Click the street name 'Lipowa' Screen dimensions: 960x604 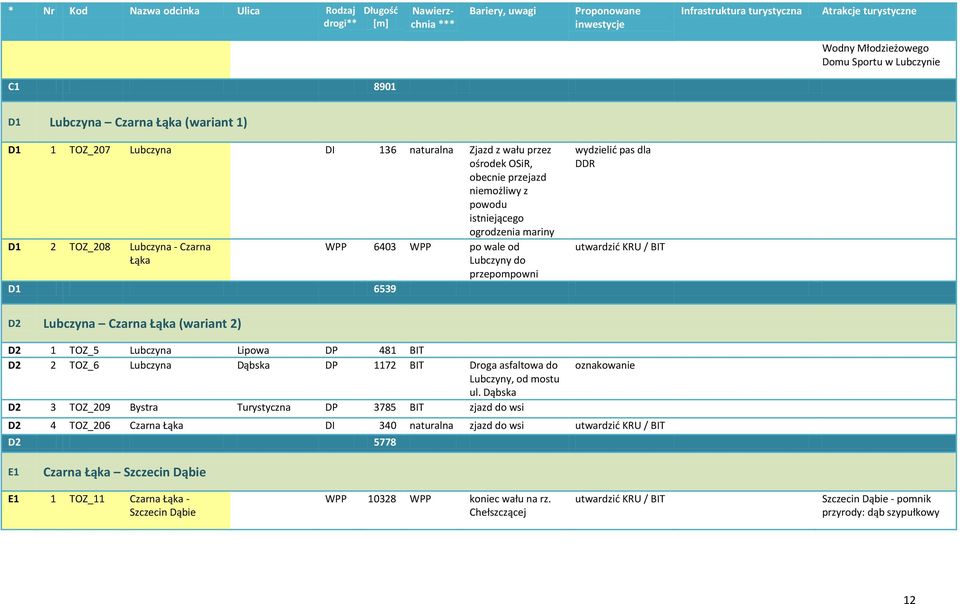(253, 351)
